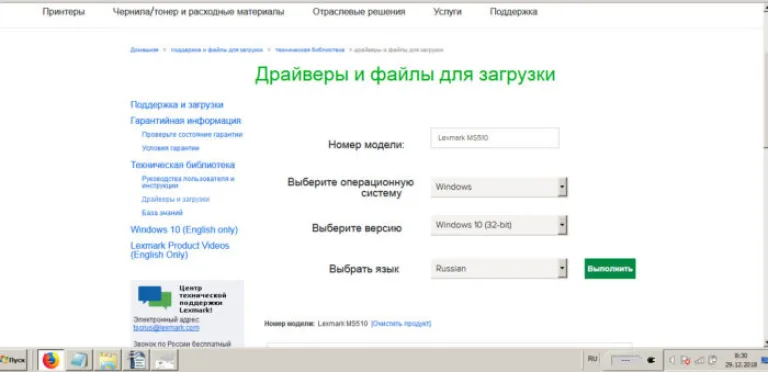Open Проверьте состояние гарантии link
This screenshot has width=768, height=372.
tap(192, 134)
